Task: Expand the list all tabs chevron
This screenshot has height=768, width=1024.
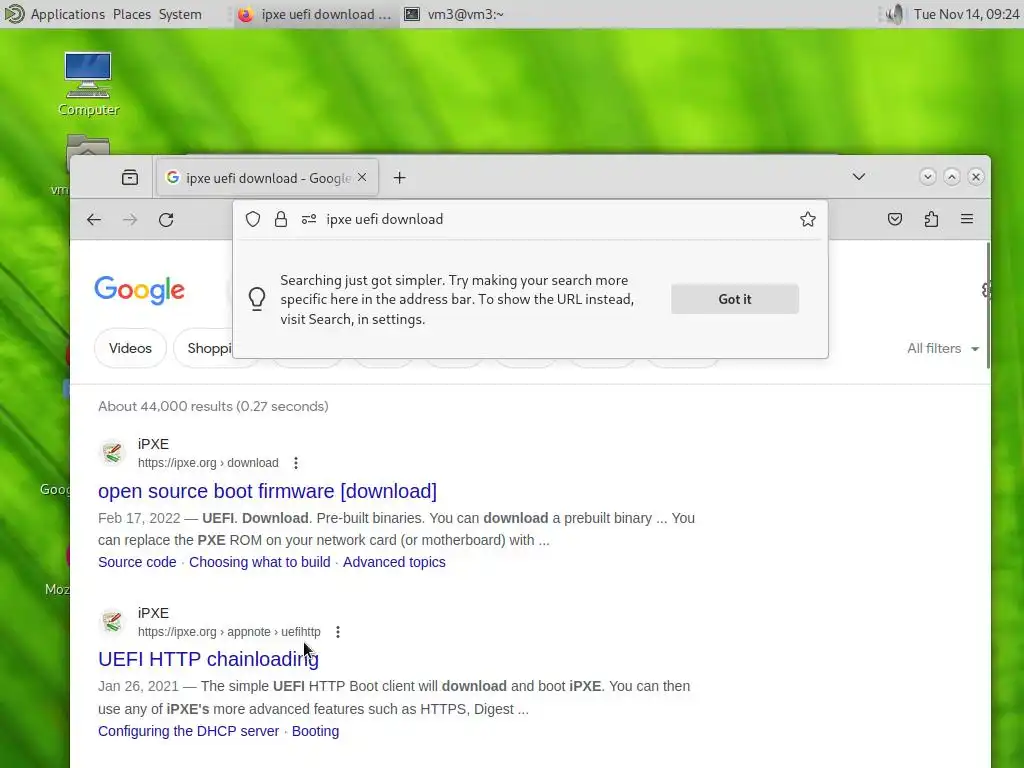Action: (x=859, y=177)
